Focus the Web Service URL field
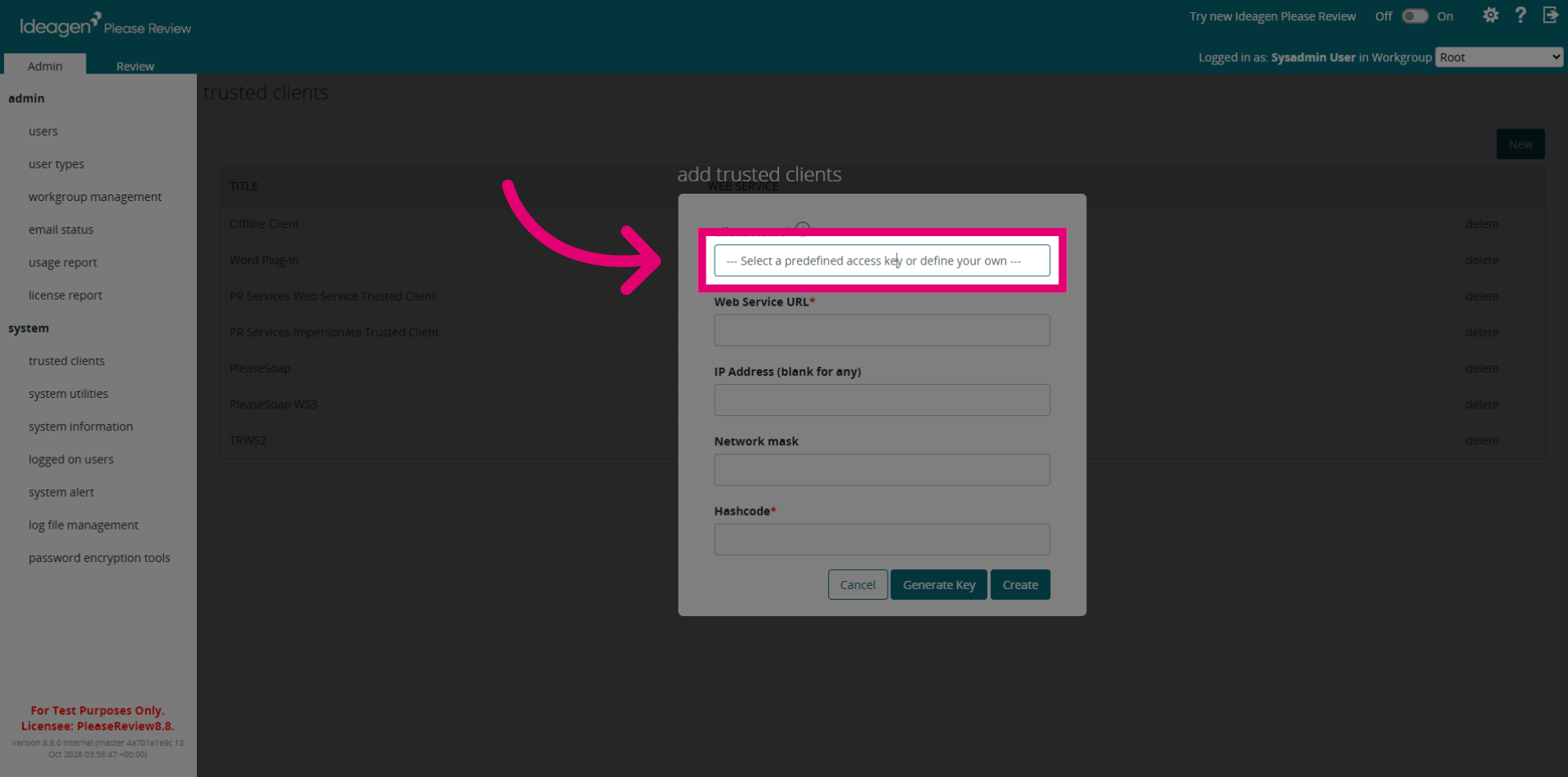Image resolution: width=1568 pixels, height=777 pixels. coord(882,330)
